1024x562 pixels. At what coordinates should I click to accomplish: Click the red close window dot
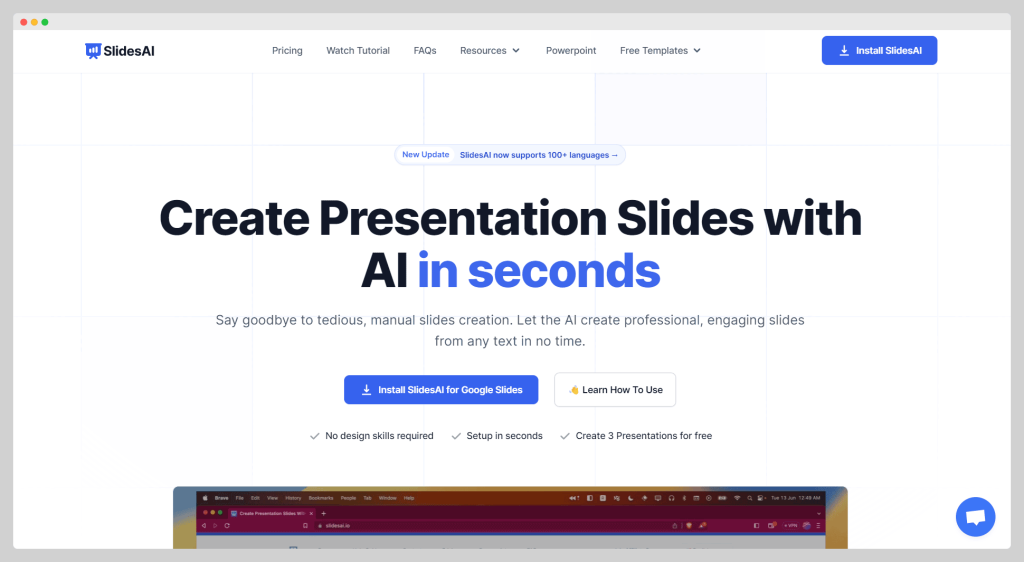click(24, 22)
